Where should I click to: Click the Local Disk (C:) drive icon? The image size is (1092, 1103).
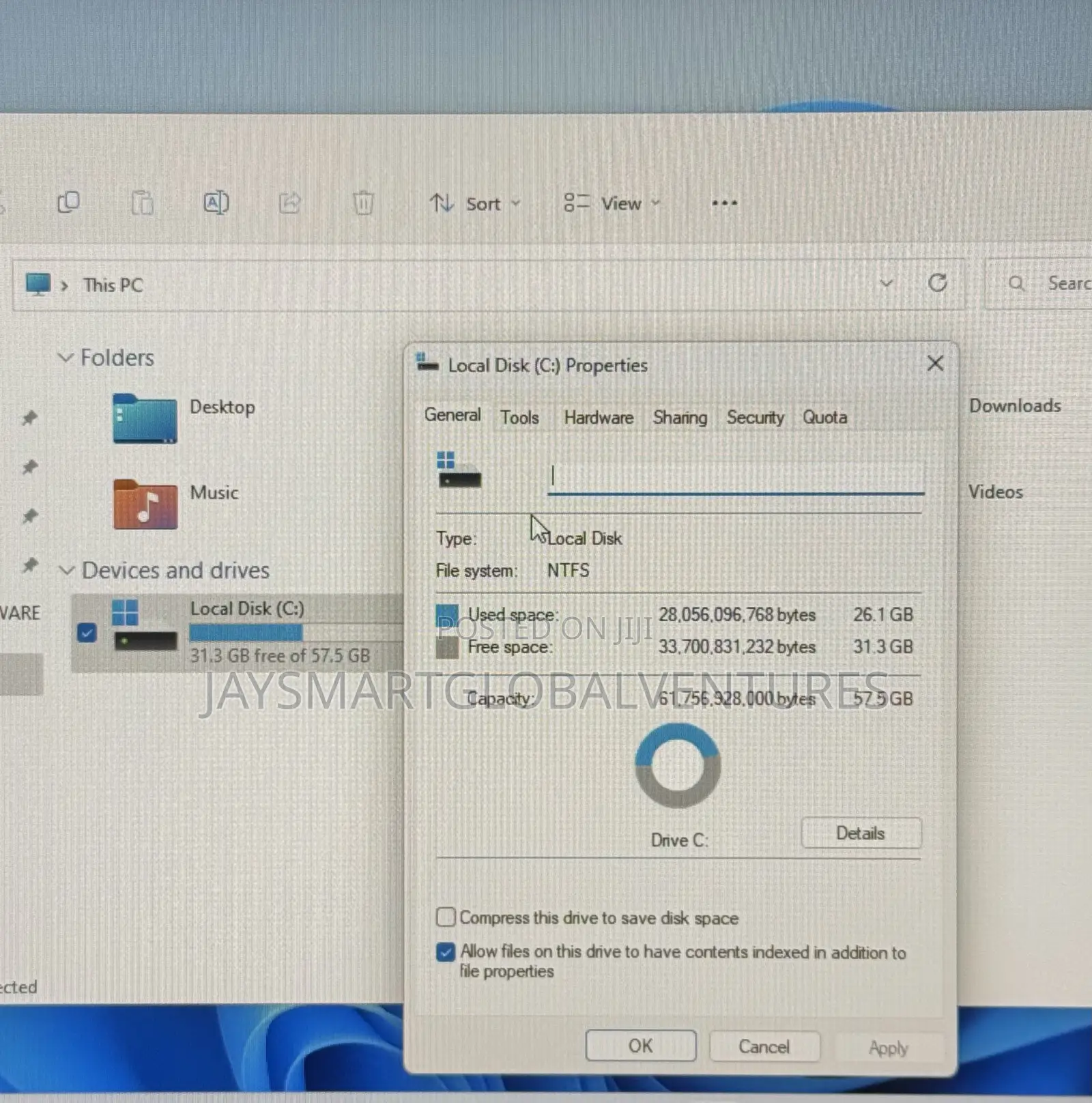144,625
